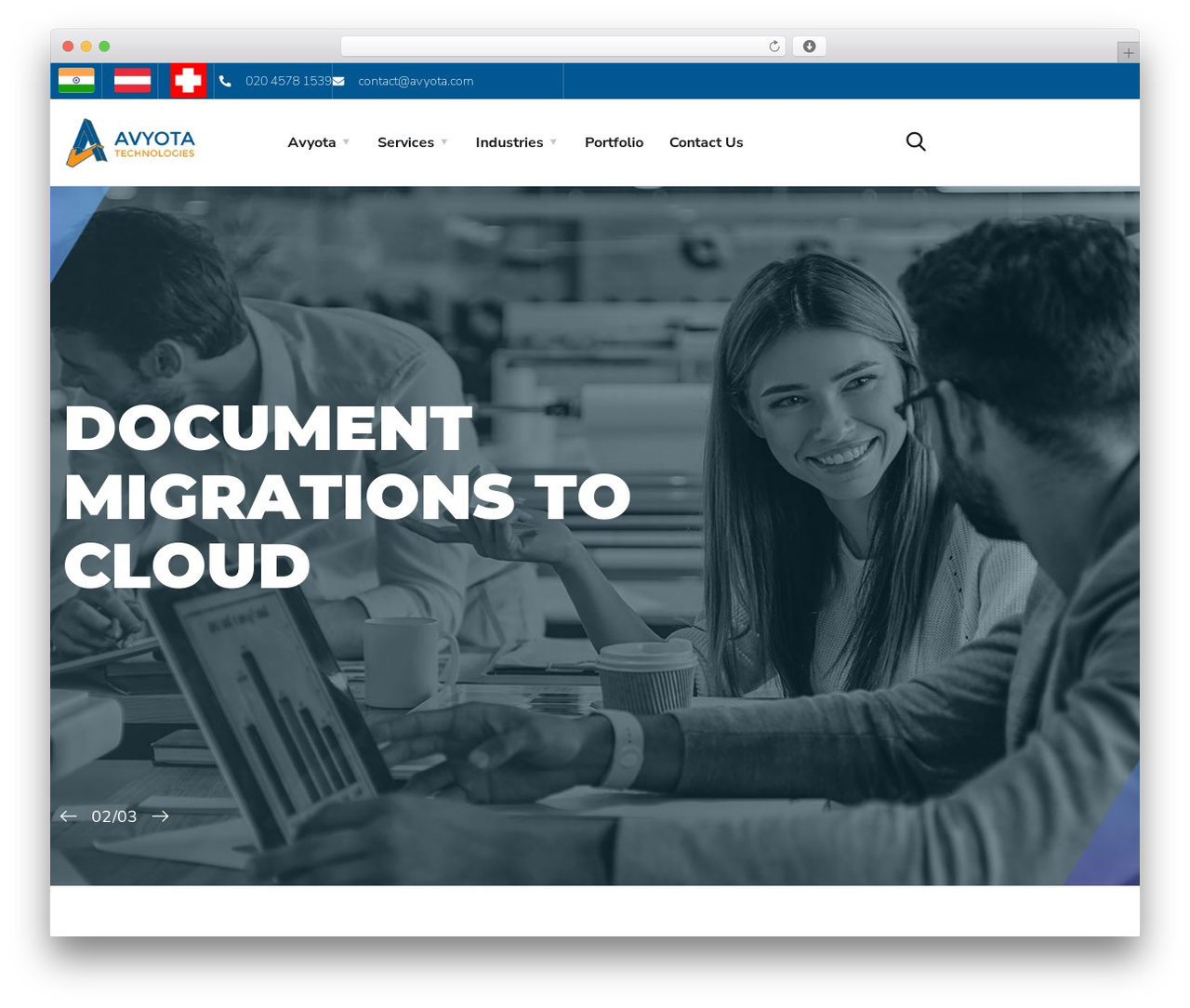Open a new browser tab
This screenshot has height=1008, width=1190.
[x=1128, y=53]
